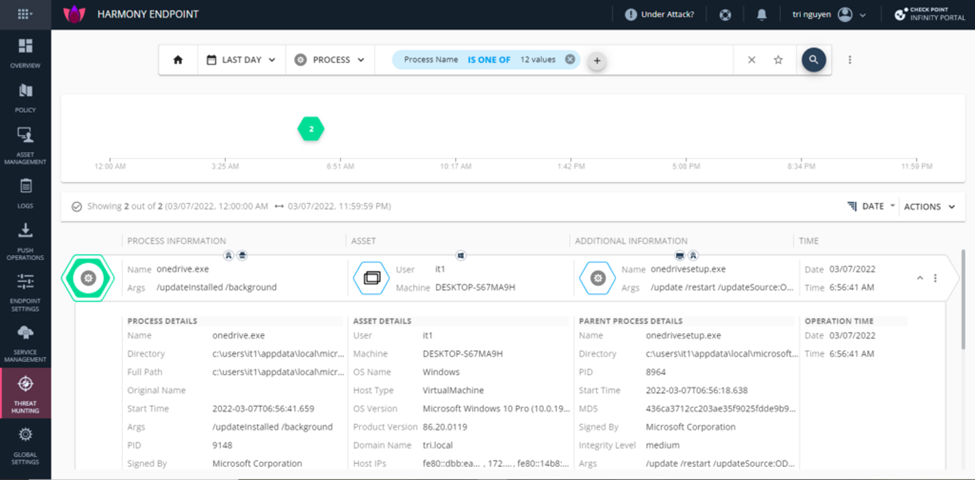Click the parent PID value 8964

(656, 372)
